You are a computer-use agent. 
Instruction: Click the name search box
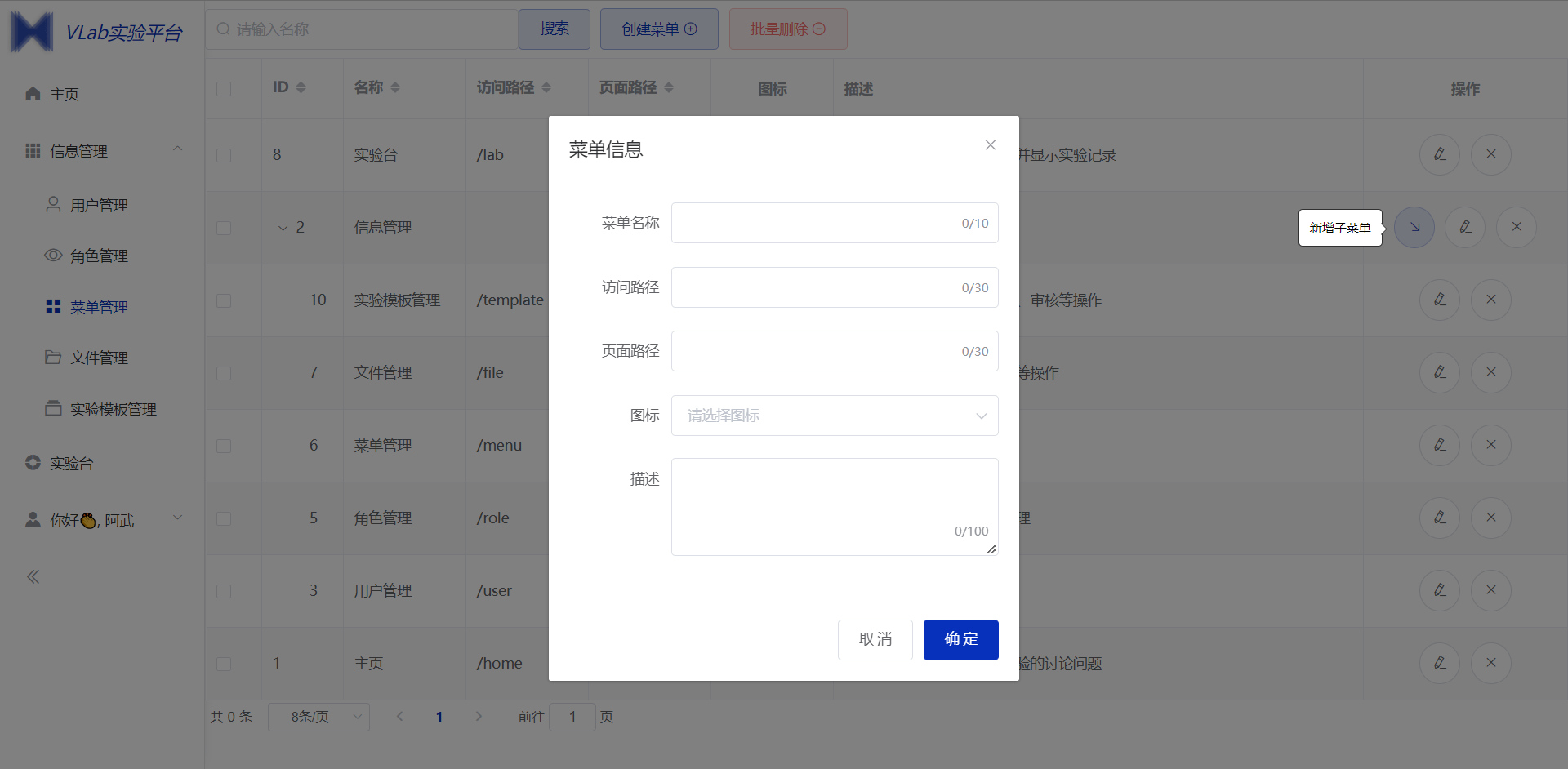pyautogui.click(x=361, y=29)
